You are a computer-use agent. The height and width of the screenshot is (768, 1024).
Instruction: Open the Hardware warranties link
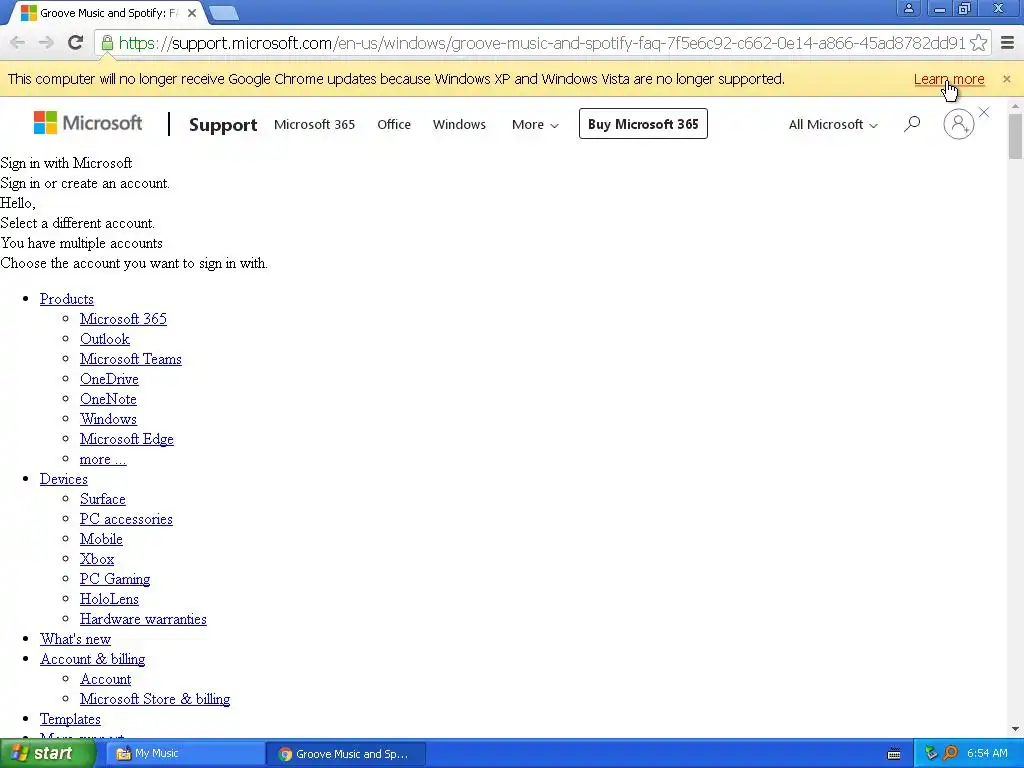pos(143,619)
